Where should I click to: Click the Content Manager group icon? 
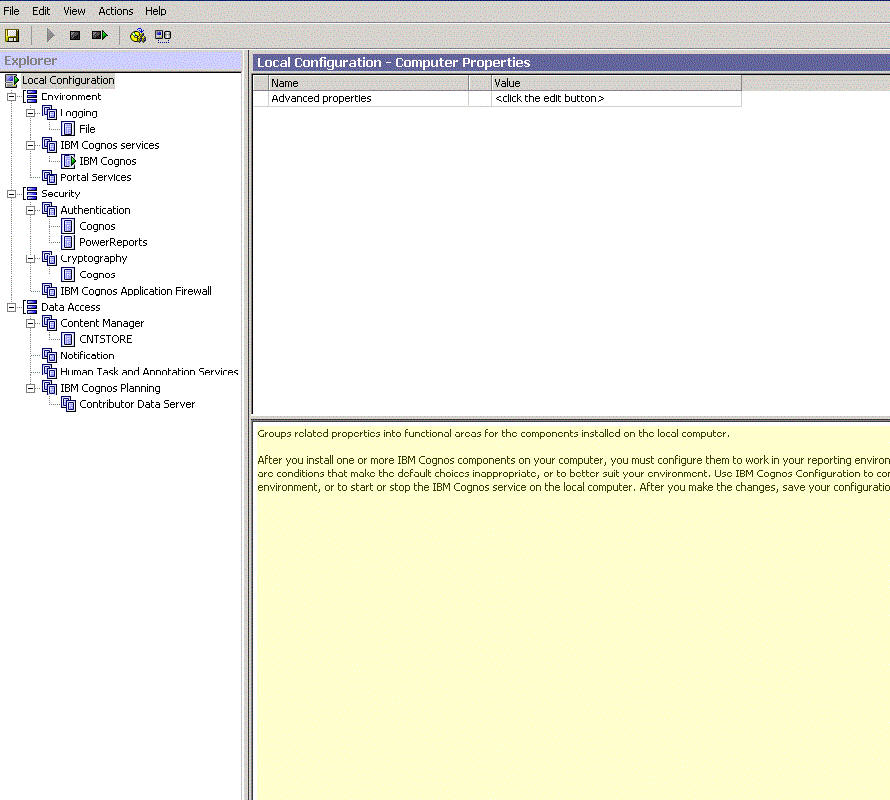49,324
